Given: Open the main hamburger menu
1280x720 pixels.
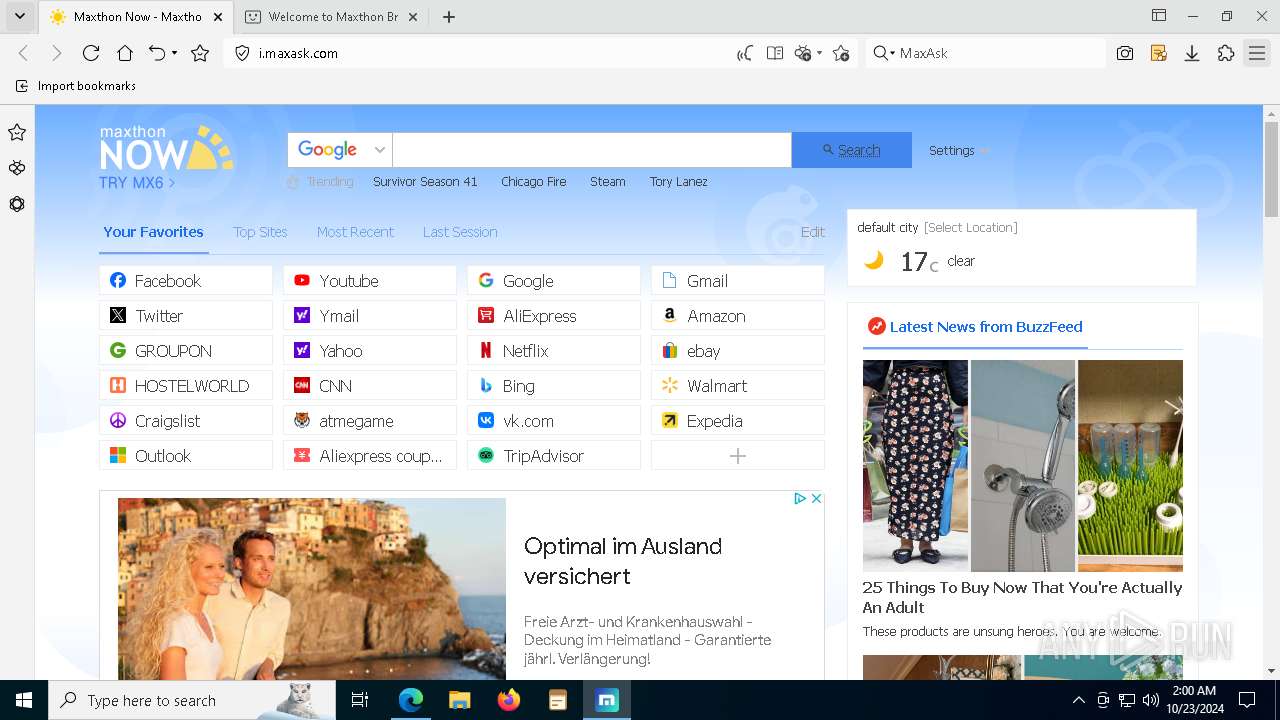Looking at the screenshot, I should 1257,53.
